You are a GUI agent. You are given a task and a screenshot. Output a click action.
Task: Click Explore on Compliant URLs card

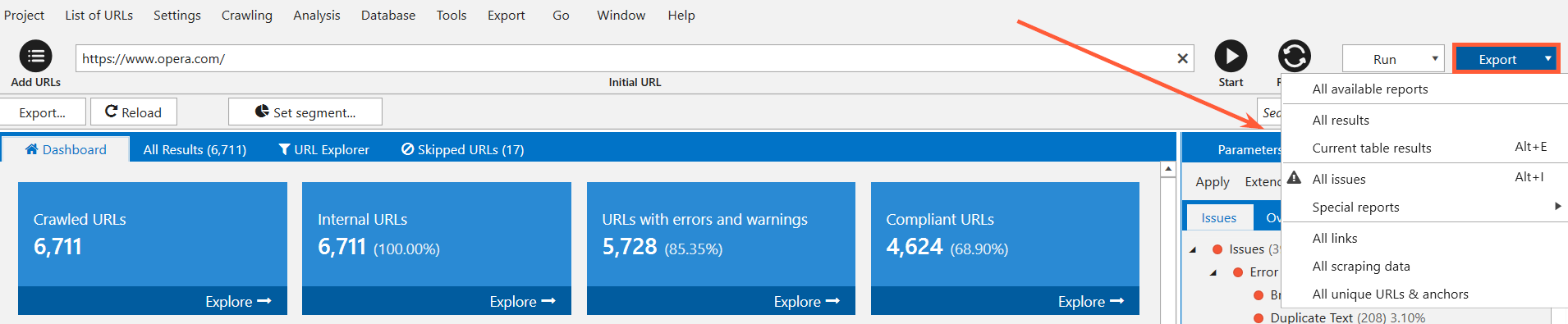[x=1090, y=301]
